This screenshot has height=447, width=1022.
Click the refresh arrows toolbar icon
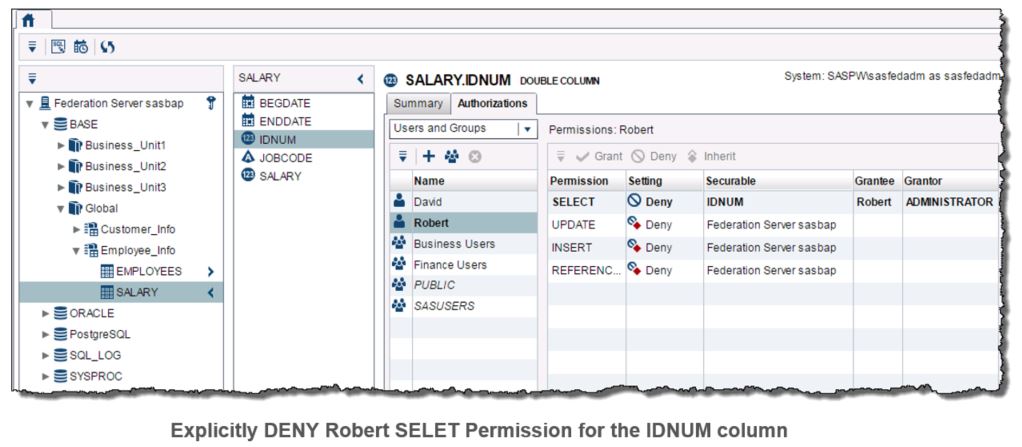[103, 46]
